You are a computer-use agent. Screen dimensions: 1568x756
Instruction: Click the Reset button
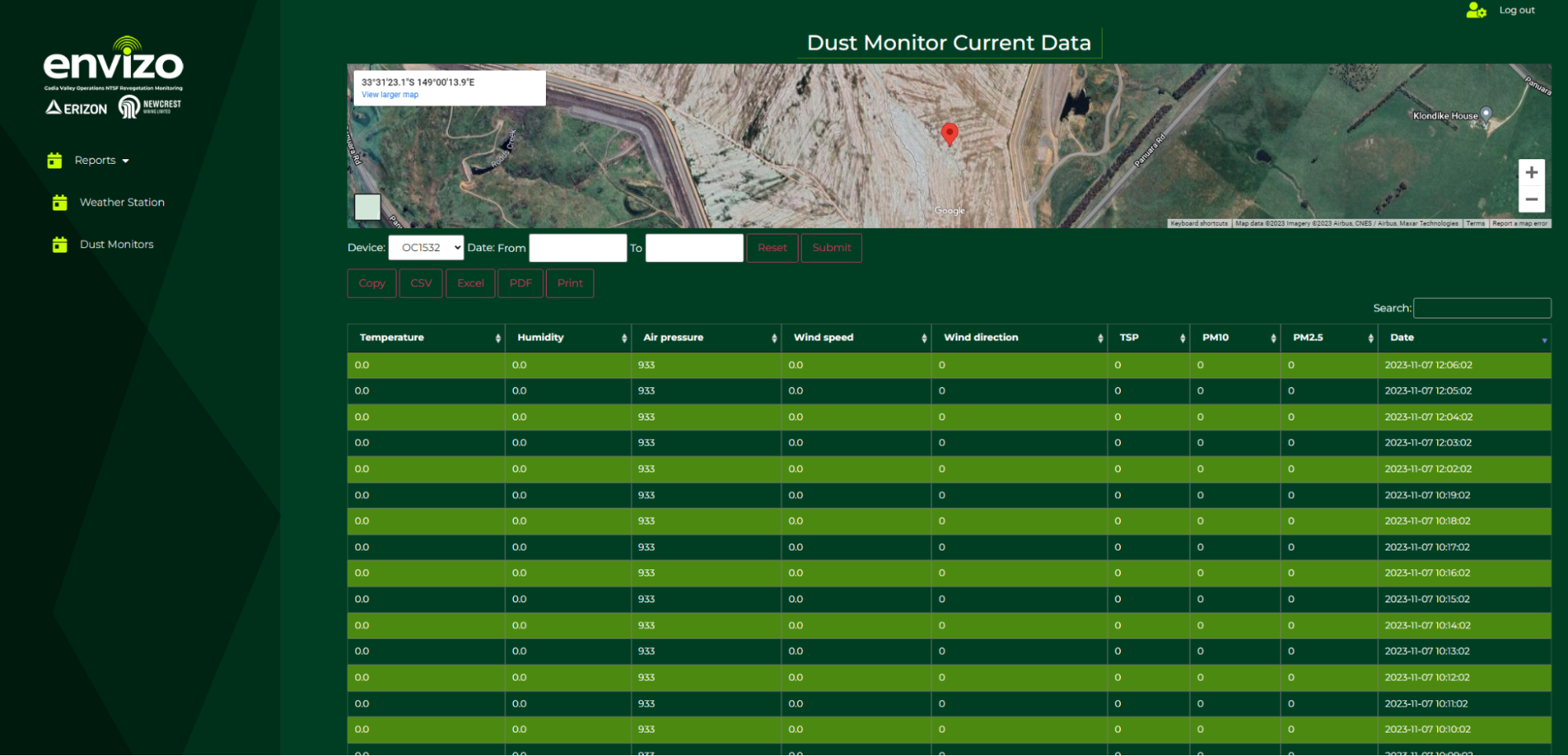click(x=773, y=248)
